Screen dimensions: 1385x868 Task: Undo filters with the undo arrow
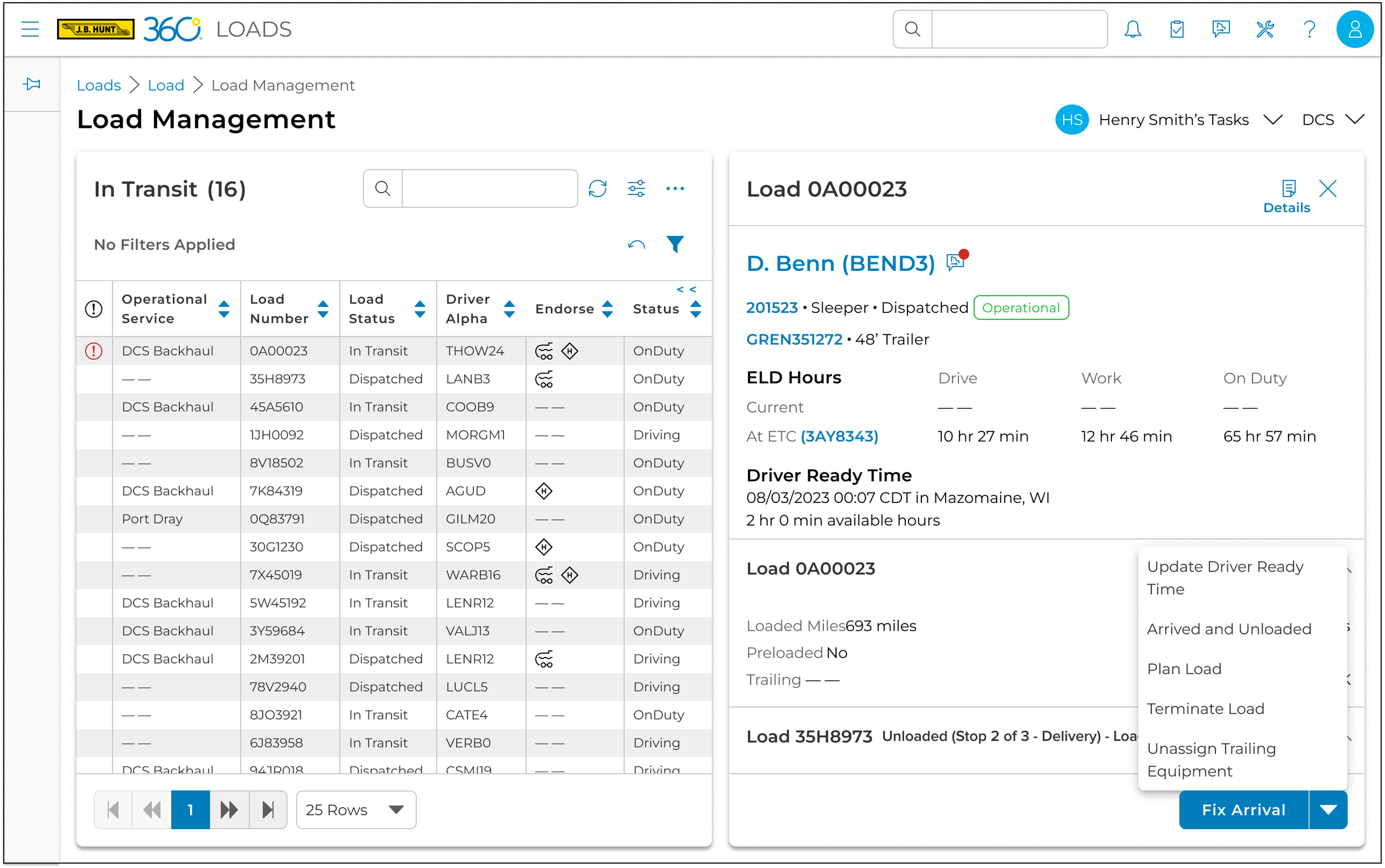click(635, 244)
